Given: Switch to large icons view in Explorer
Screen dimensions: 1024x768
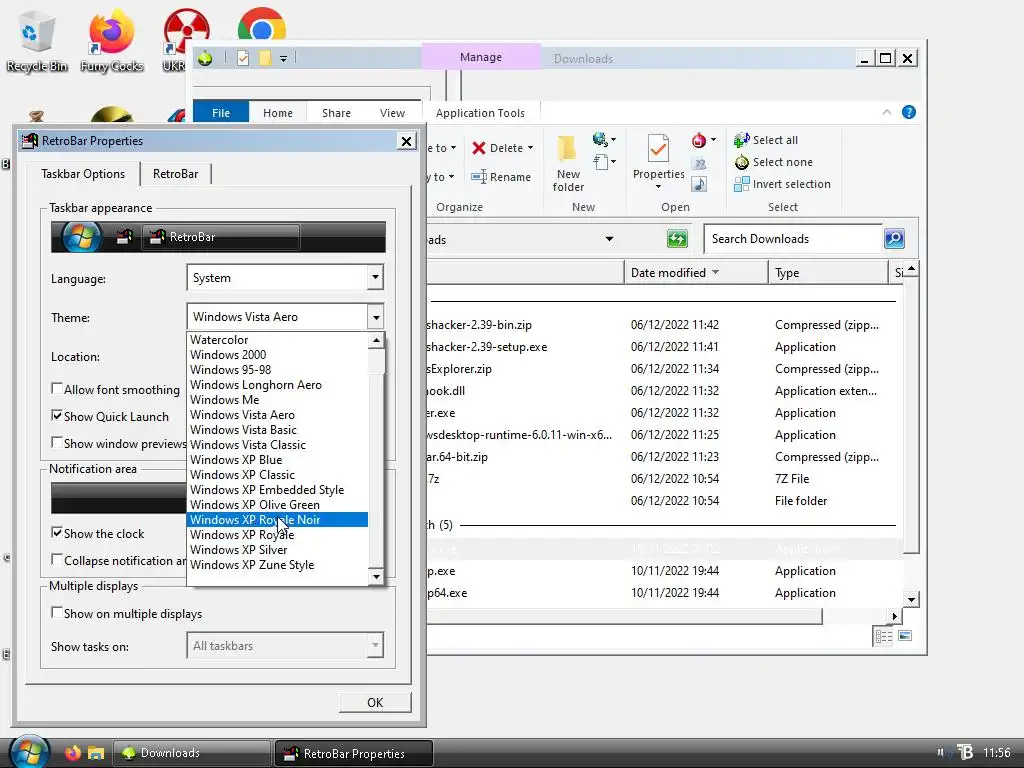Looking at the screenshot, I should (x=905, y=636).
